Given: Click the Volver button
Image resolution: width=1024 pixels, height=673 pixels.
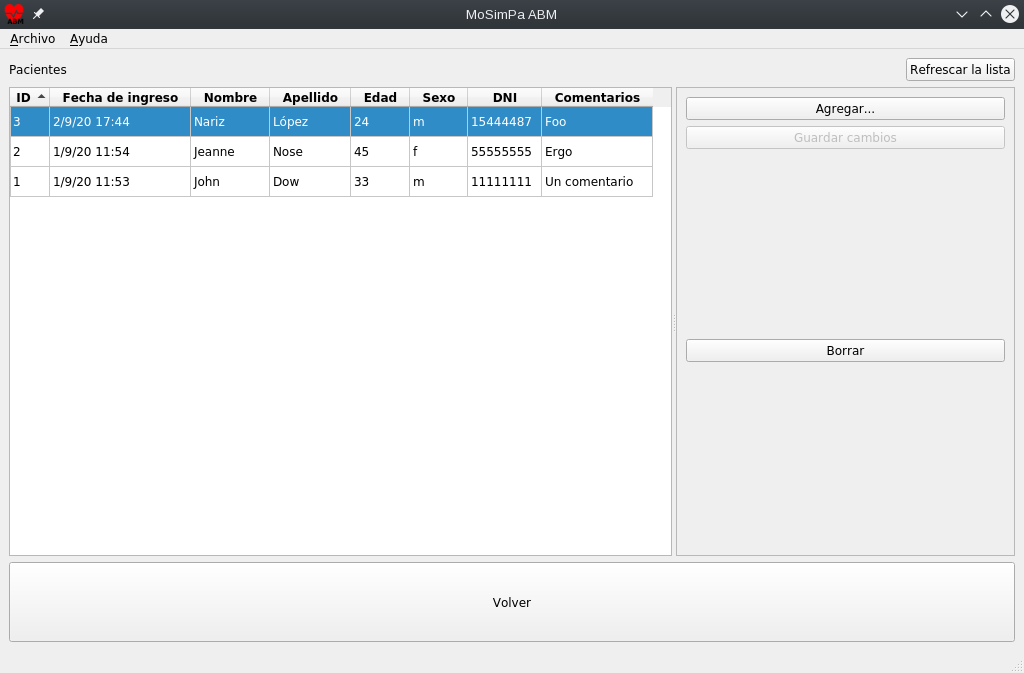Looking at the screenshot, I should point(511,603).
